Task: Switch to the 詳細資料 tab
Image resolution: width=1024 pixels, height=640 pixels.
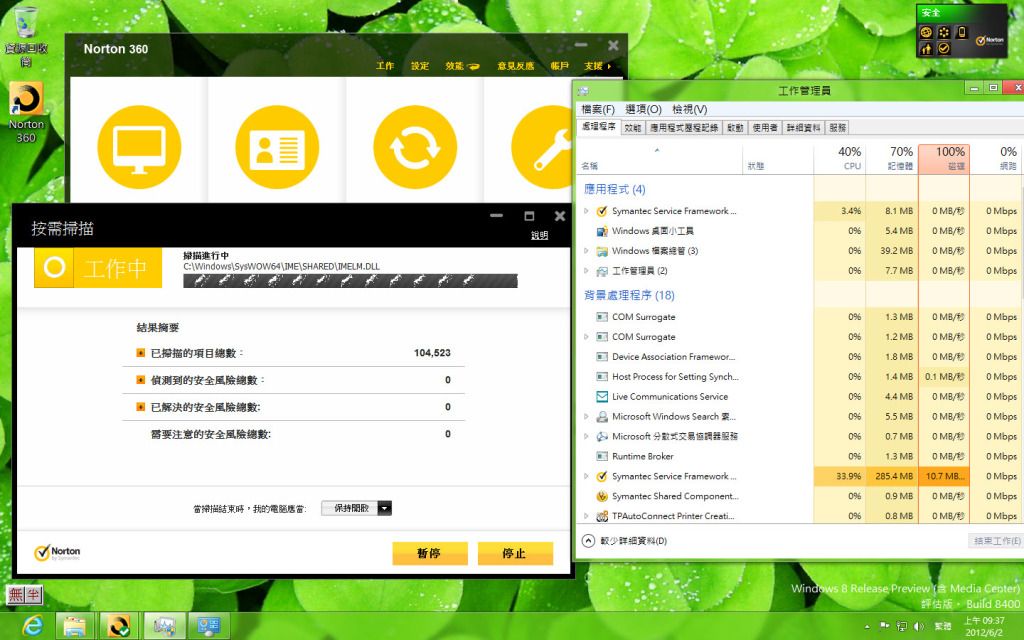Action: [803, 128]
